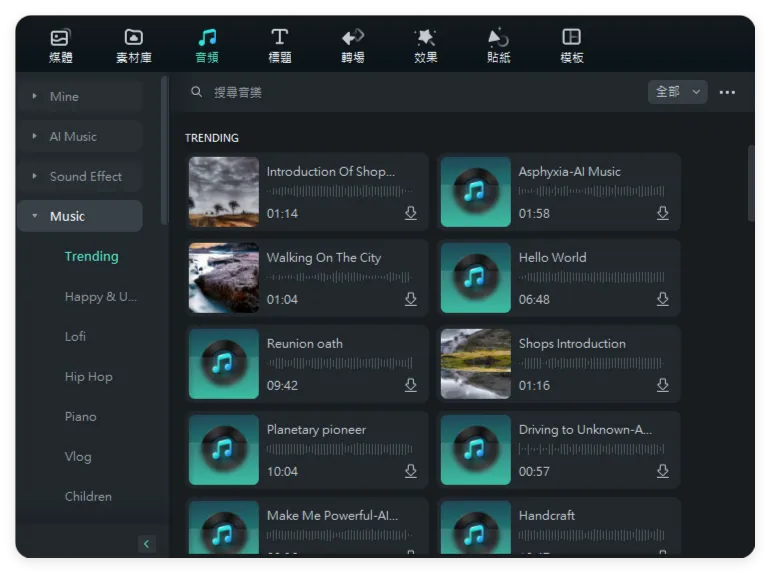Select the 標題 (Titles) tool icon
This screenshot has height=572, width=769.
coord(280,39)
